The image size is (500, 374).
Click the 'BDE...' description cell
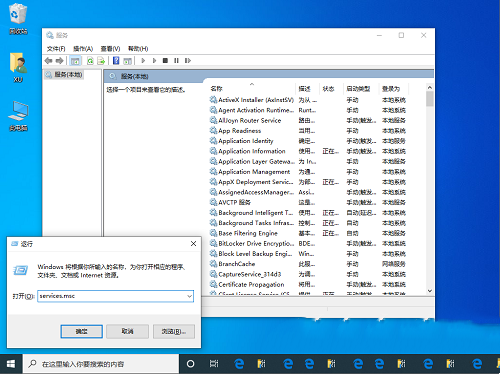307,243
